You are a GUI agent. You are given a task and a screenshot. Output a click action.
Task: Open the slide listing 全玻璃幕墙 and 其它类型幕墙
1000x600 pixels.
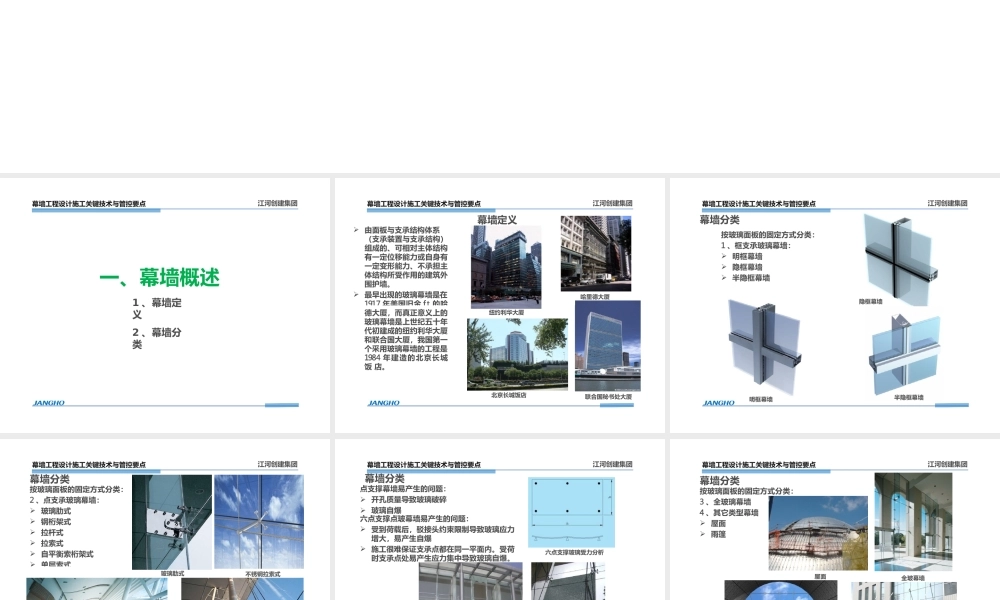tap(835, 519)
